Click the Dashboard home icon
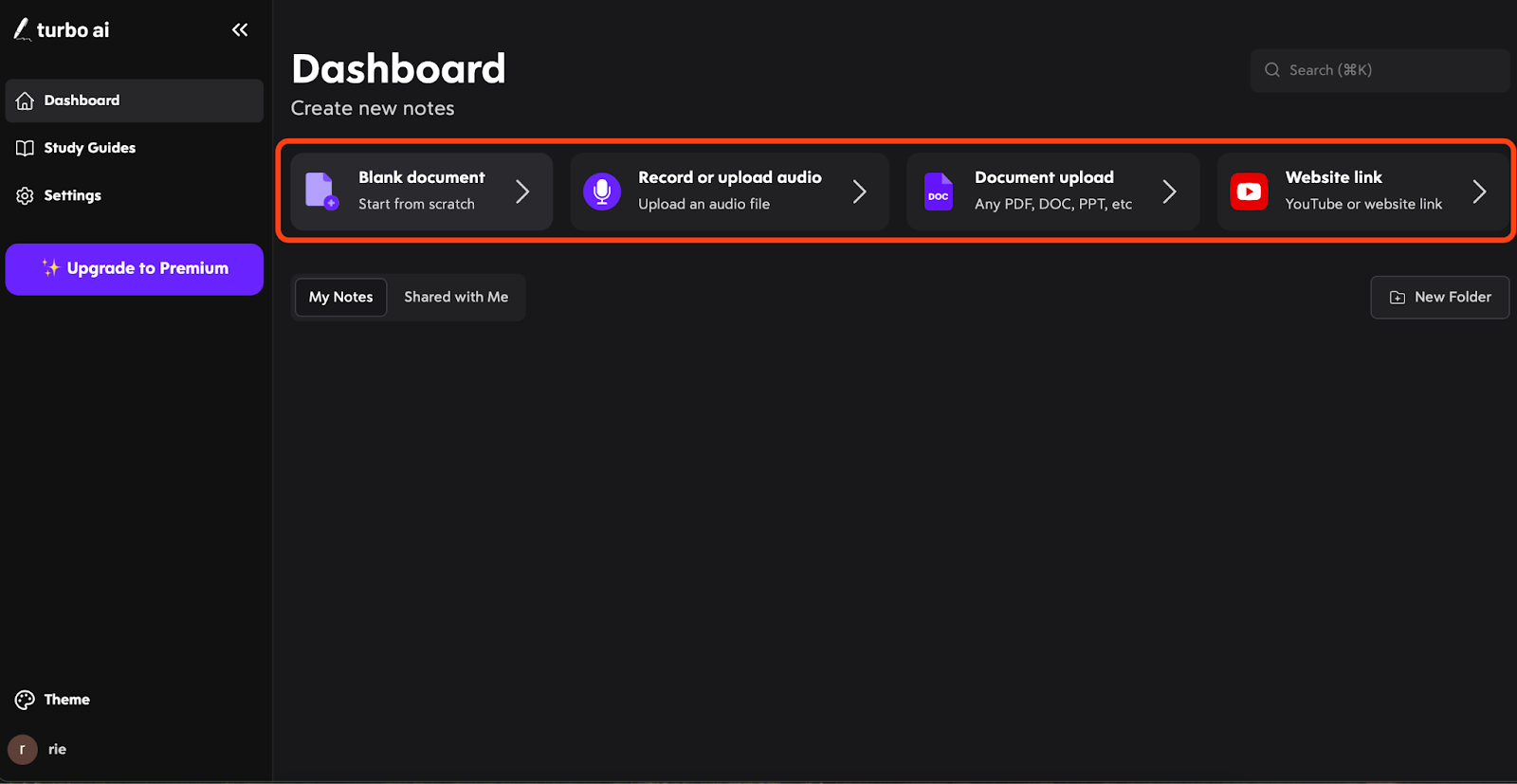This screenshot has width=1517, height=784. (x=25, y=100)
